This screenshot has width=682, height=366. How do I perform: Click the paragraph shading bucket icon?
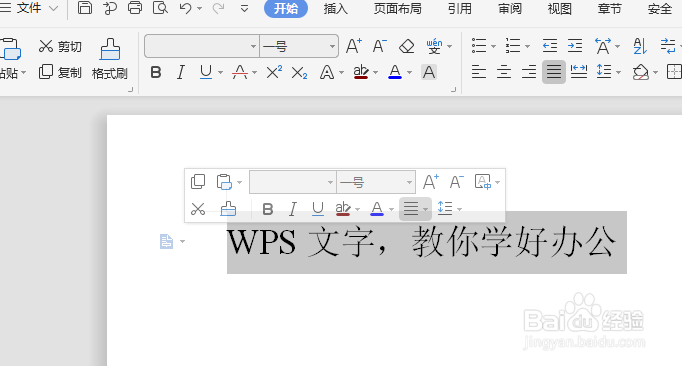(x=641, y=72)
